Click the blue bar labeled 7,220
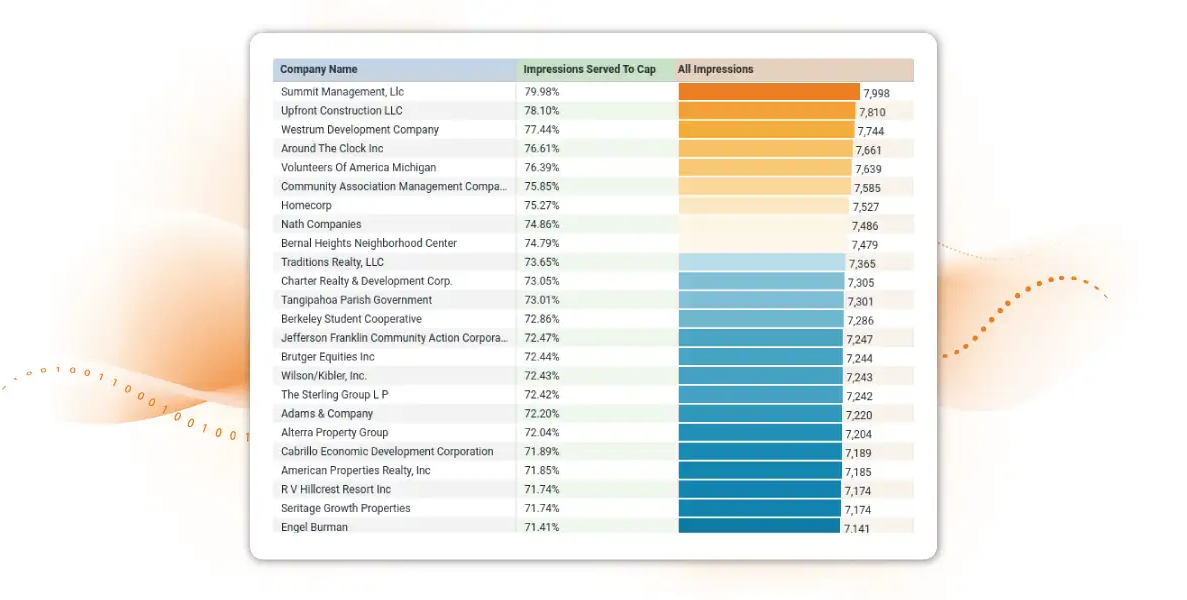1187x600 pixels. click(760, 413)
